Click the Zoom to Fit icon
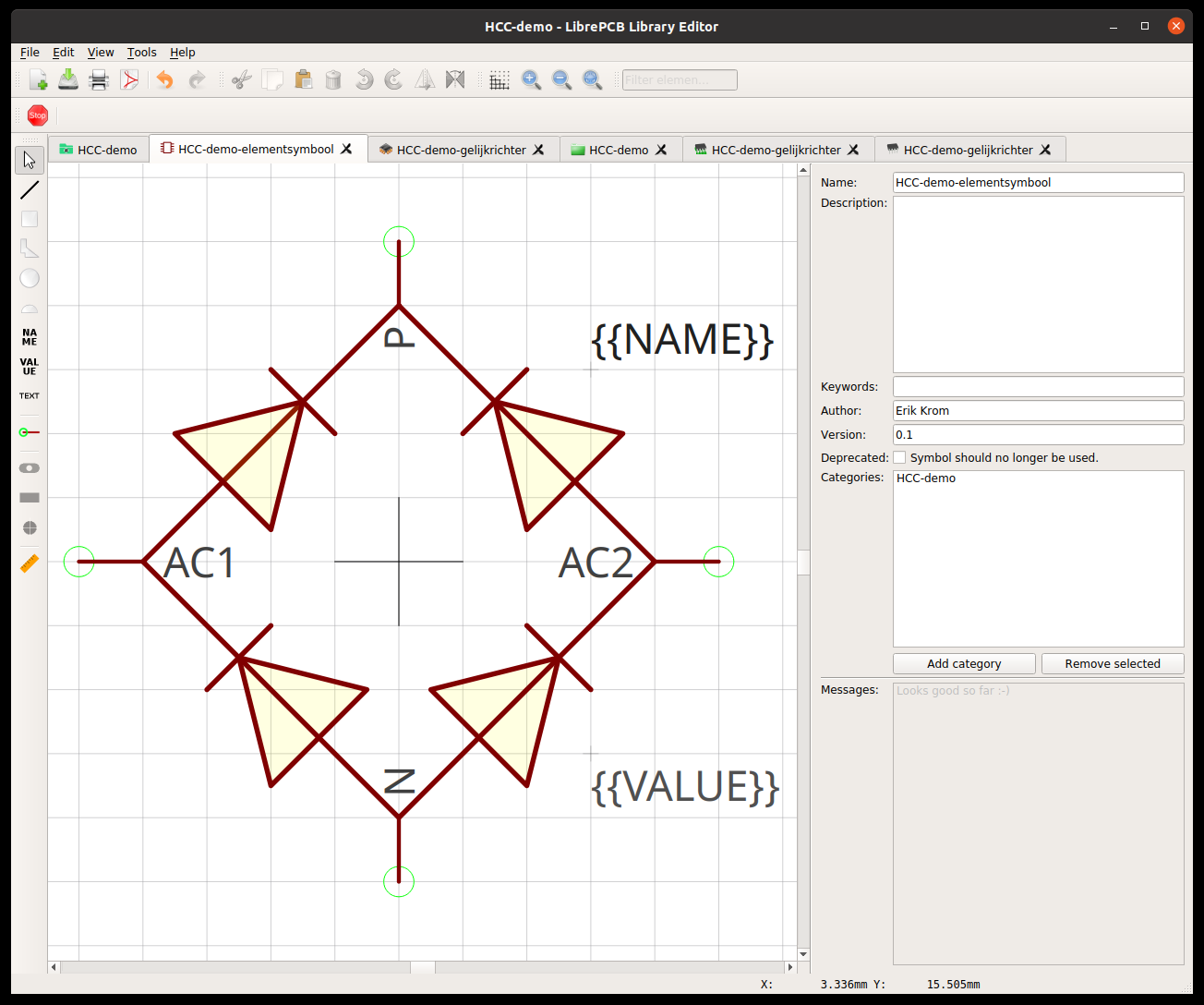1204x1005 pixels. pos(592,80)
